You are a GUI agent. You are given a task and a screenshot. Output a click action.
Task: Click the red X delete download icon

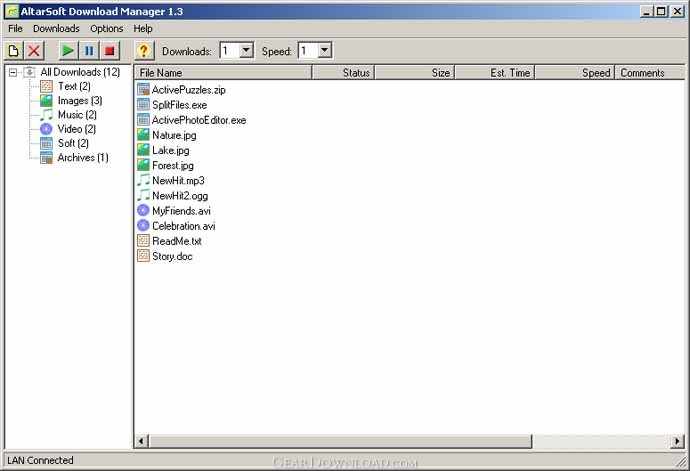click(x=34, y=51)
